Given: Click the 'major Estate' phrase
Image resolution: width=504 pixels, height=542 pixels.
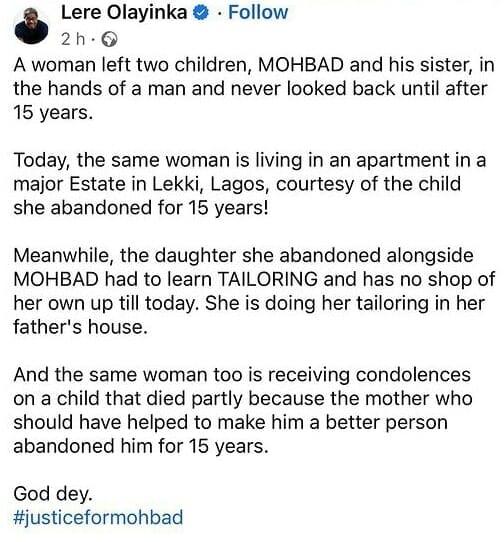Looking at the screenshot, I should point(69,185).
